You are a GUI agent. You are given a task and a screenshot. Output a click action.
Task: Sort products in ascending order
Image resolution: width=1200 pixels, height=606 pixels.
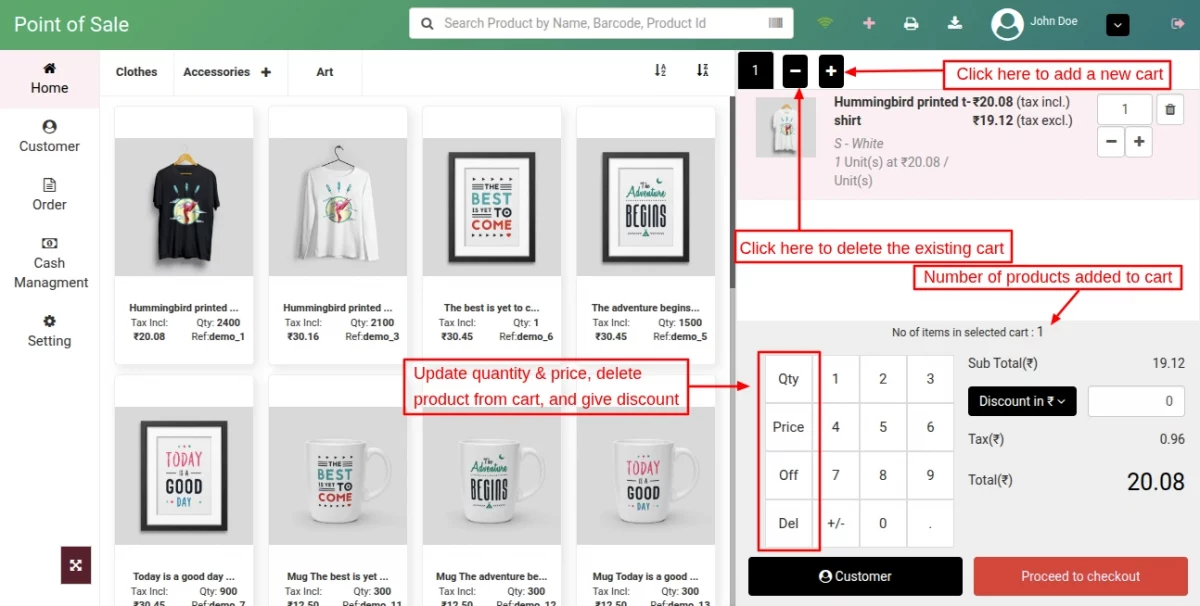tap(660, 71)
